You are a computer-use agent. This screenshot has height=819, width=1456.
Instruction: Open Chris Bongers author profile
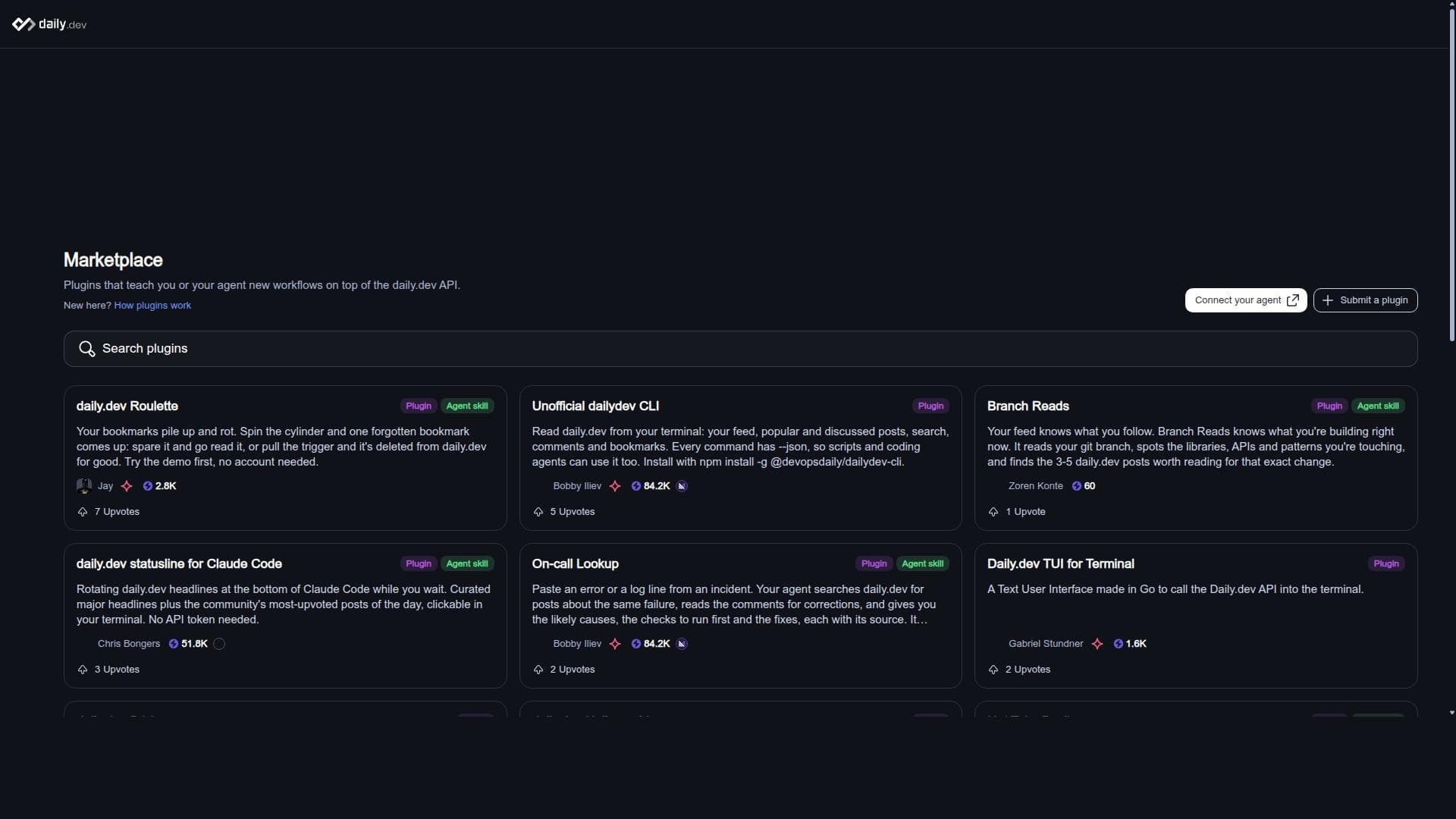click(129, 644)
